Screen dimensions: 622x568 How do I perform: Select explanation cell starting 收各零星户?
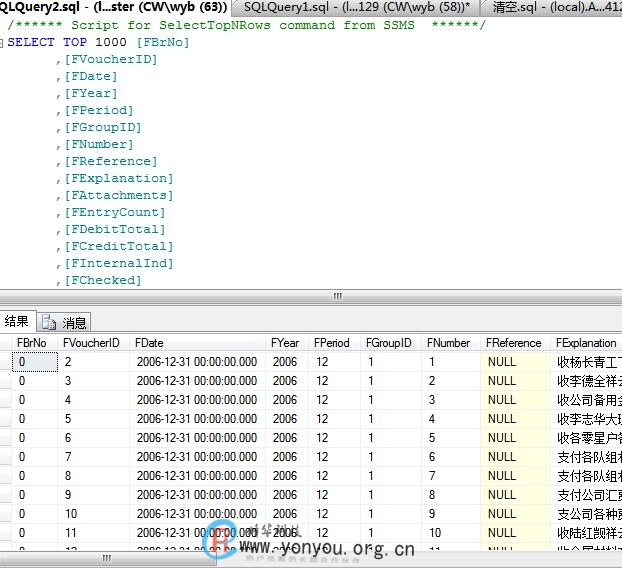586,438
